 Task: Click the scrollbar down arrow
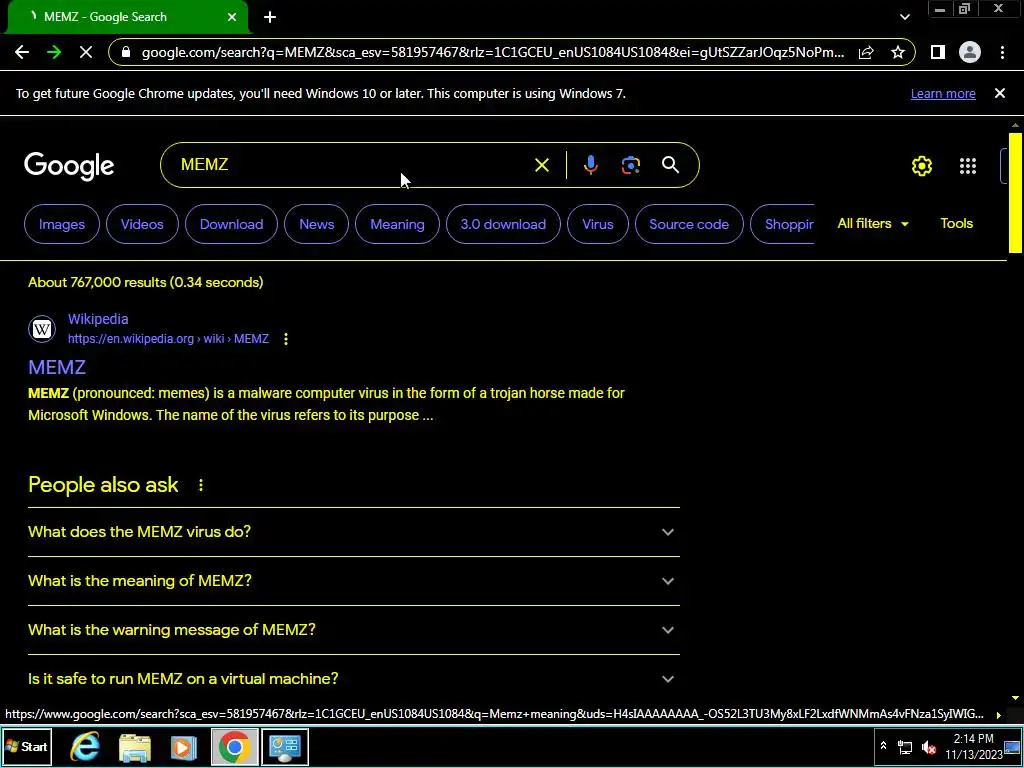pos(1015,698)
